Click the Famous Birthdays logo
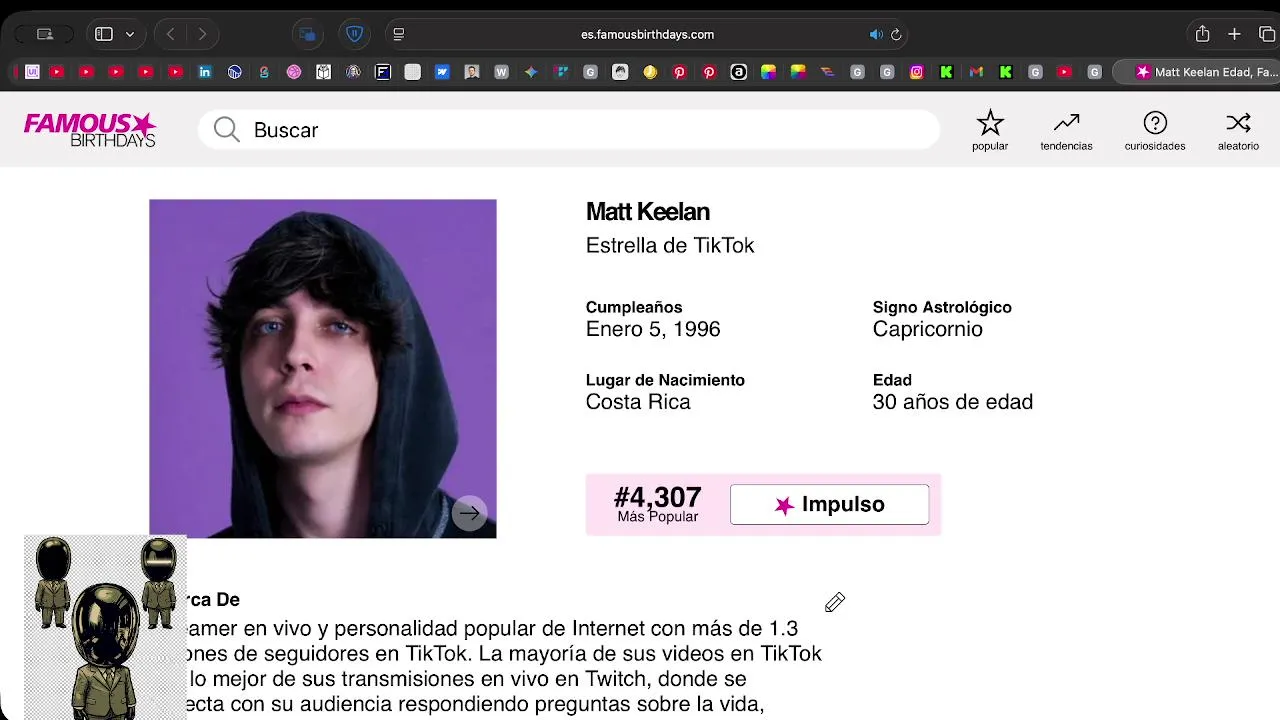The height and width of the screenshot is (720, 1280). 90,129
